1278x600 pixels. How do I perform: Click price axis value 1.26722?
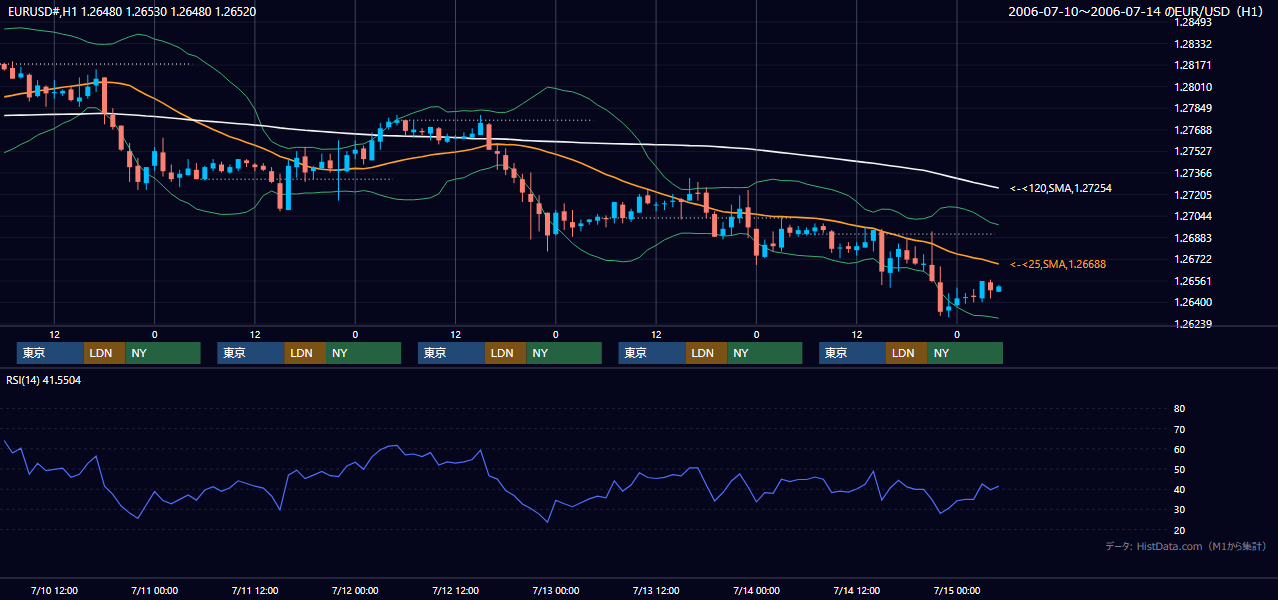(1192, 259)
